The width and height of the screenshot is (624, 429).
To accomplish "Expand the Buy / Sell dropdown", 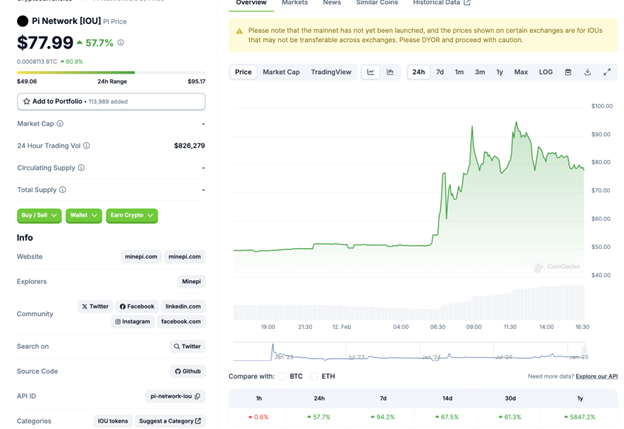I will [x=39, y=216].
